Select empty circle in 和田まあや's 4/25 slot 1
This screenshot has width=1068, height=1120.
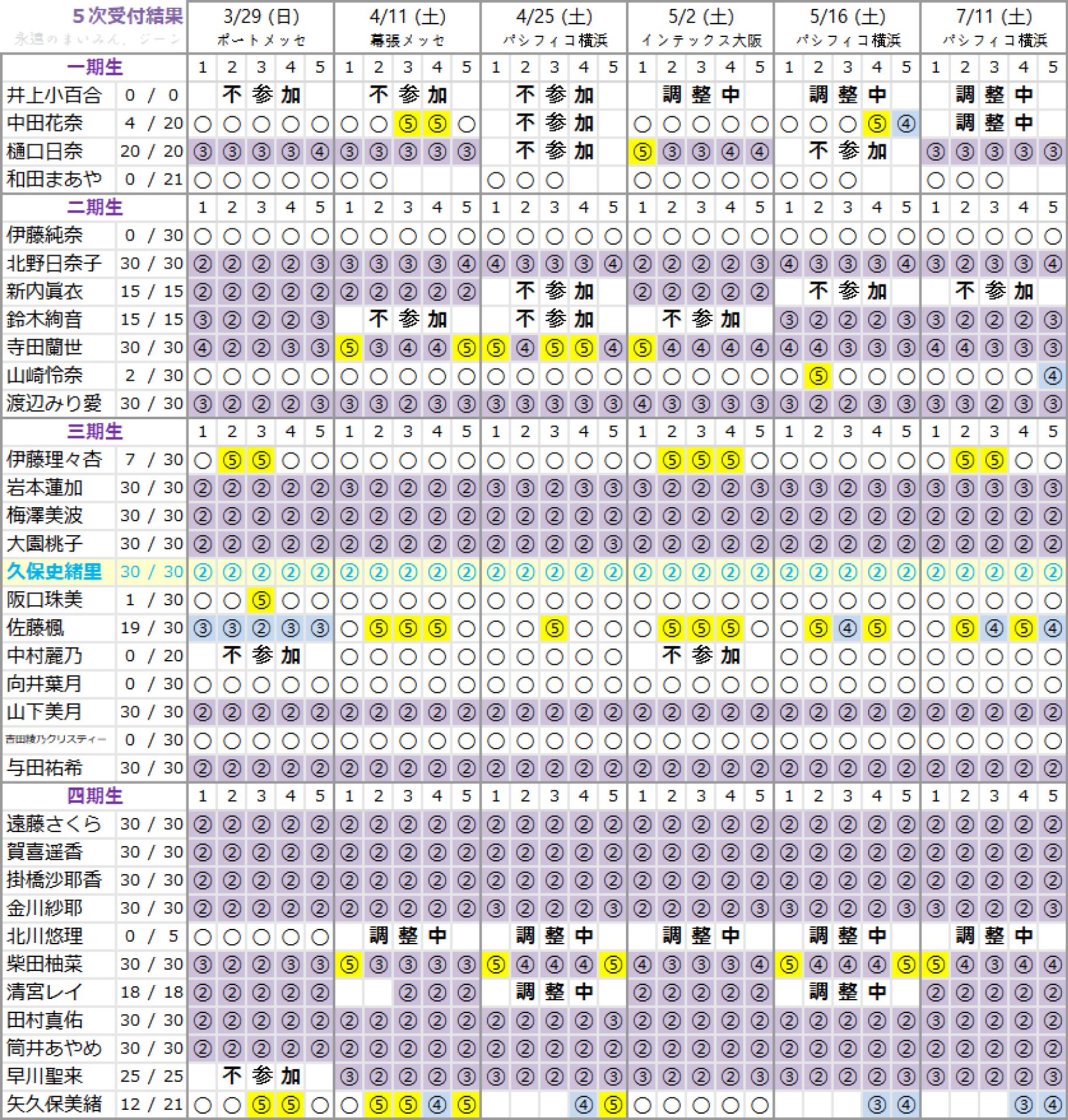495,180
